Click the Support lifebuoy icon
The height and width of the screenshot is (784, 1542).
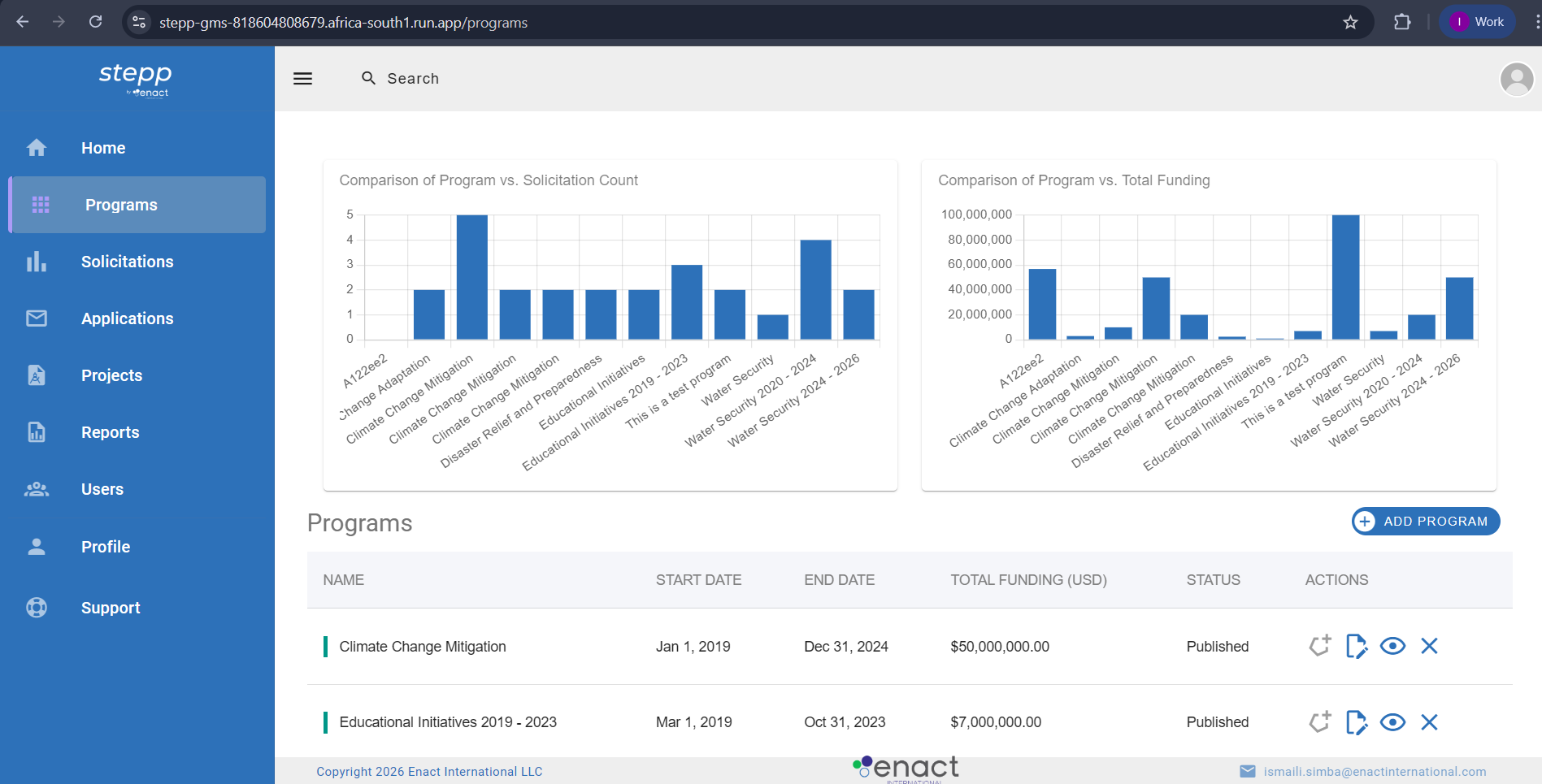point(37,608)
